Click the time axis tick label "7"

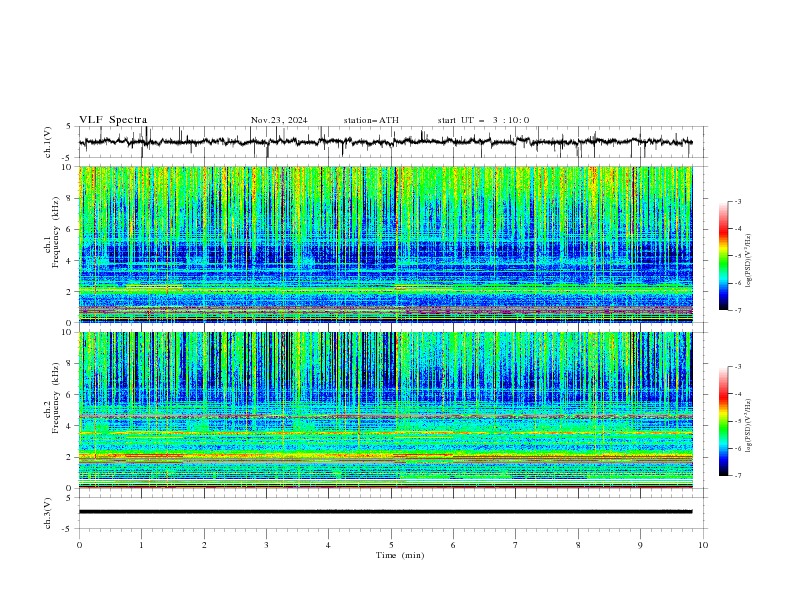[x=516, y=545]
